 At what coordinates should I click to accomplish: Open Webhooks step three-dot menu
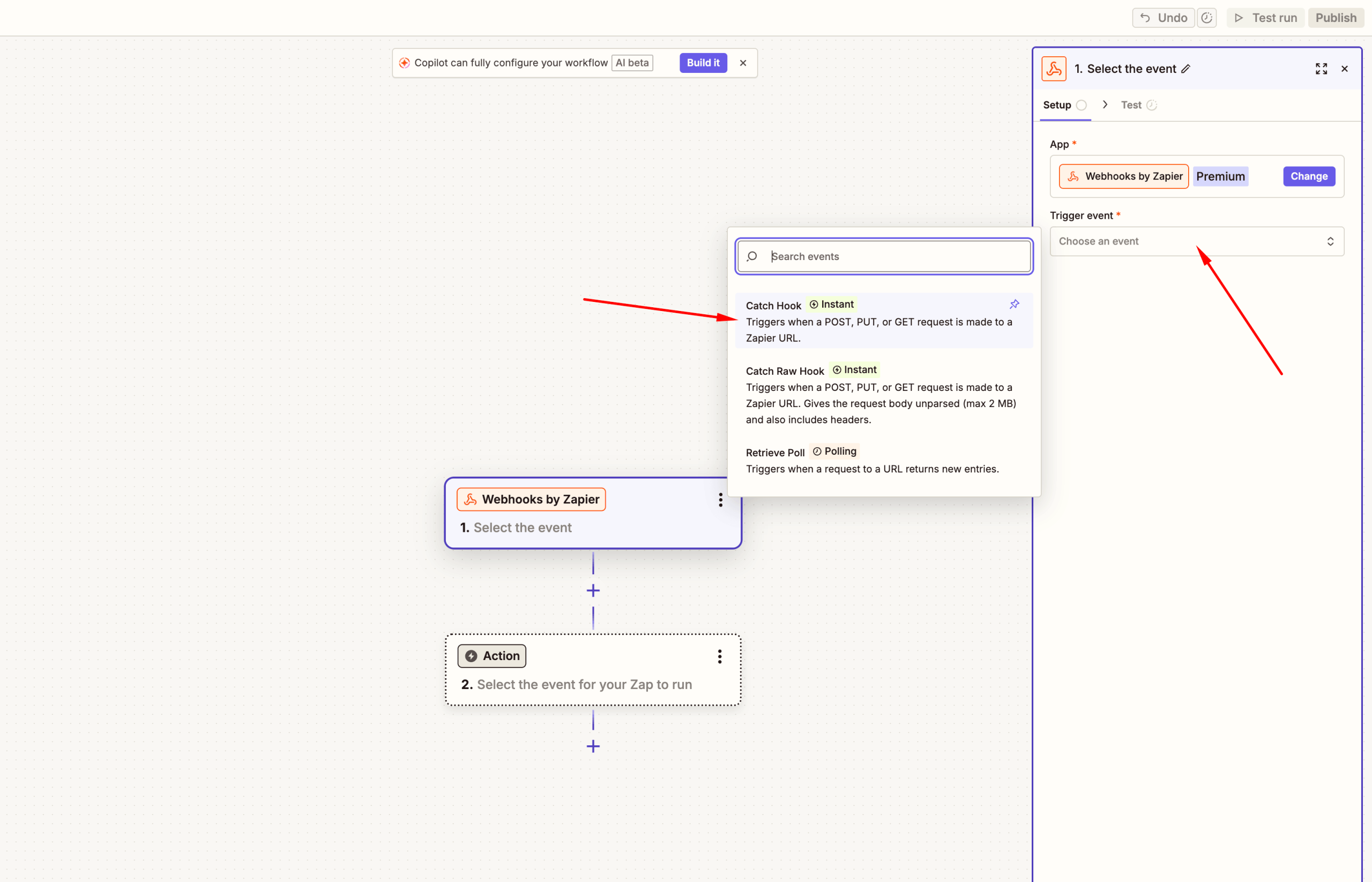coord(720,500)
